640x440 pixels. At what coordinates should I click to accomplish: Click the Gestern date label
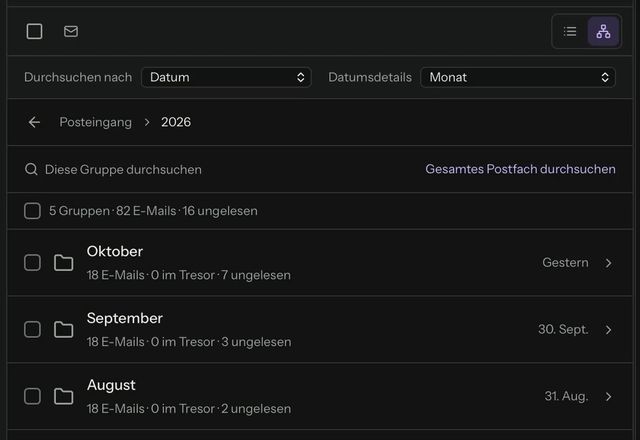[x=565, y=262]
